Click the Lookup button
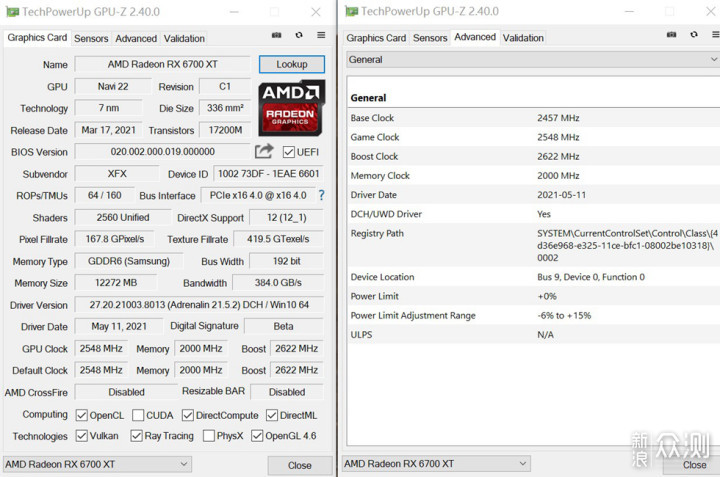Image resolution: width=720 pixels, height=477 pixels. 292,64
